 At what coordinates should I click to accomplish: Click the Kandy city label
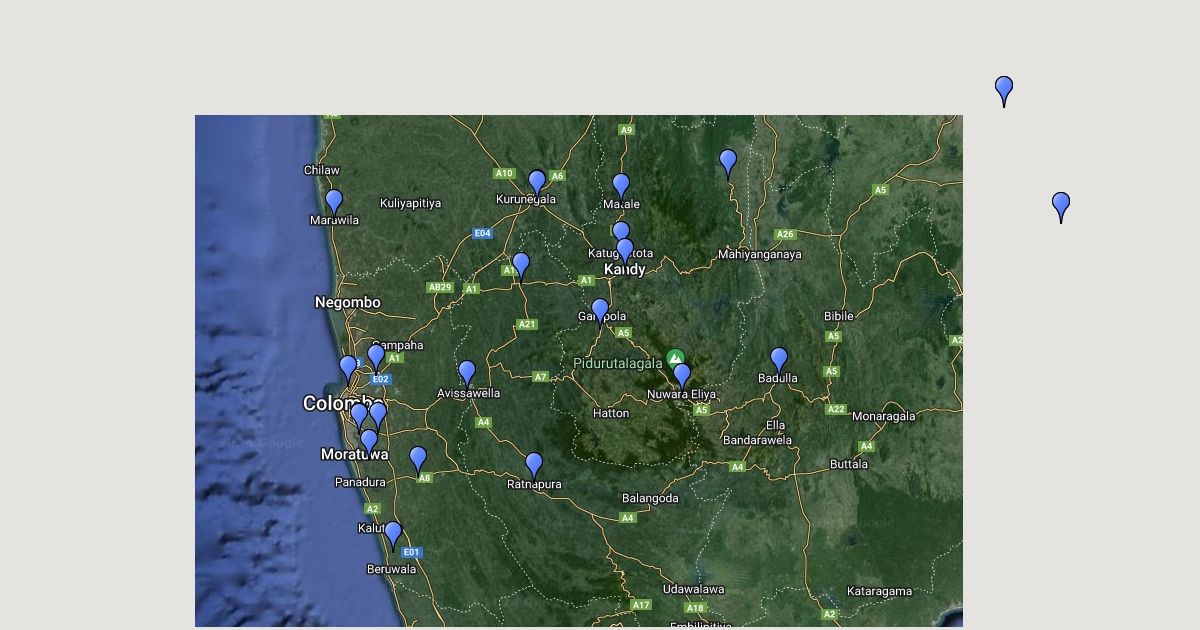click(x=625, y=270)
